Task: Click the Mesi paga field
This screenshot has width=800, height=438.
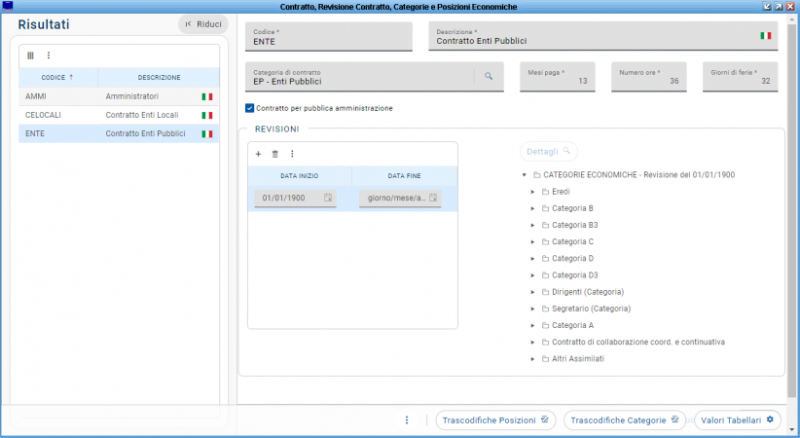Action: pyautogui.click(x=557, y=77)
